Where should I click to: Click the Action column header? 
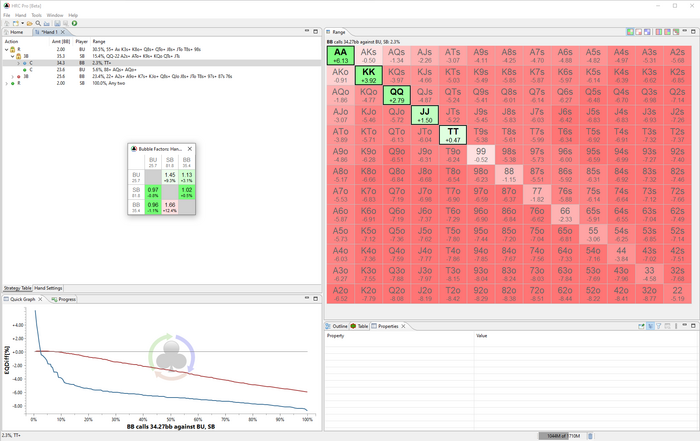12,42
